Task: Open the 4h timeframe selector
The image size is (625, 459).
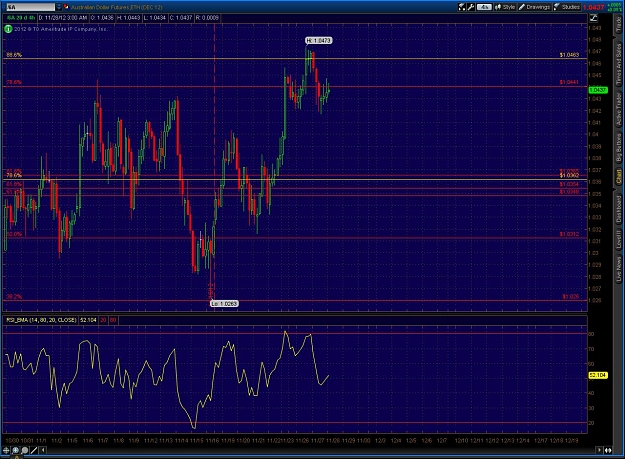Action: click(x=484, y=7)
